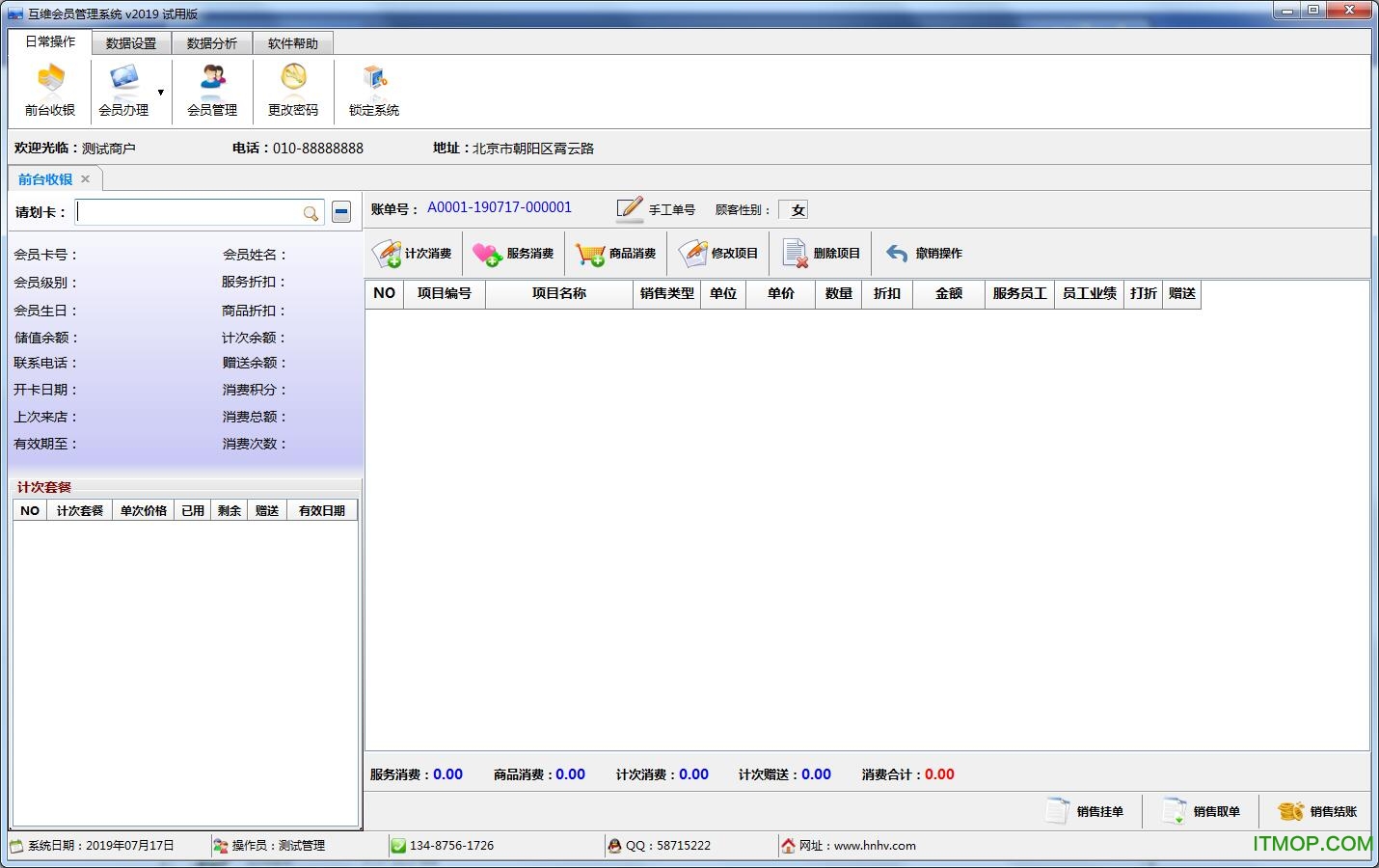Select the 单价 column header
This screenshot has width=1379, height=868.
click(x=781, y=293)
